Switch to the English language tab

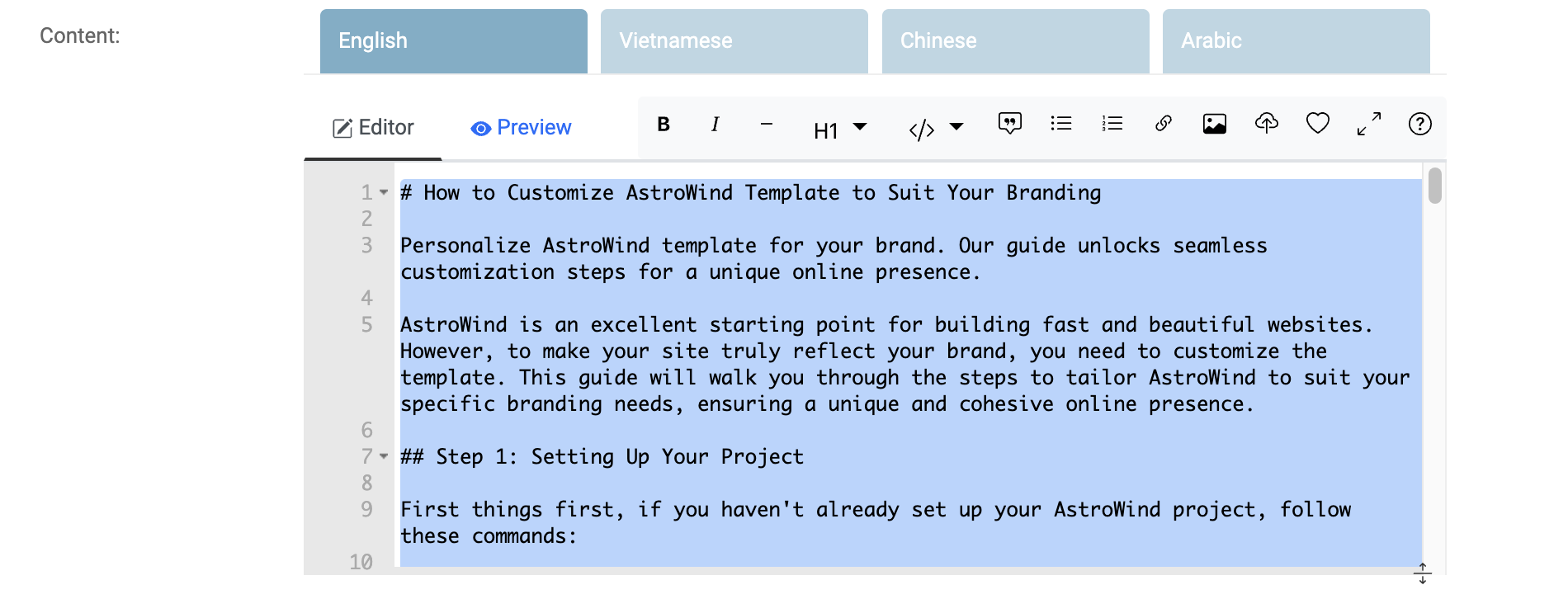coord(454,41)
